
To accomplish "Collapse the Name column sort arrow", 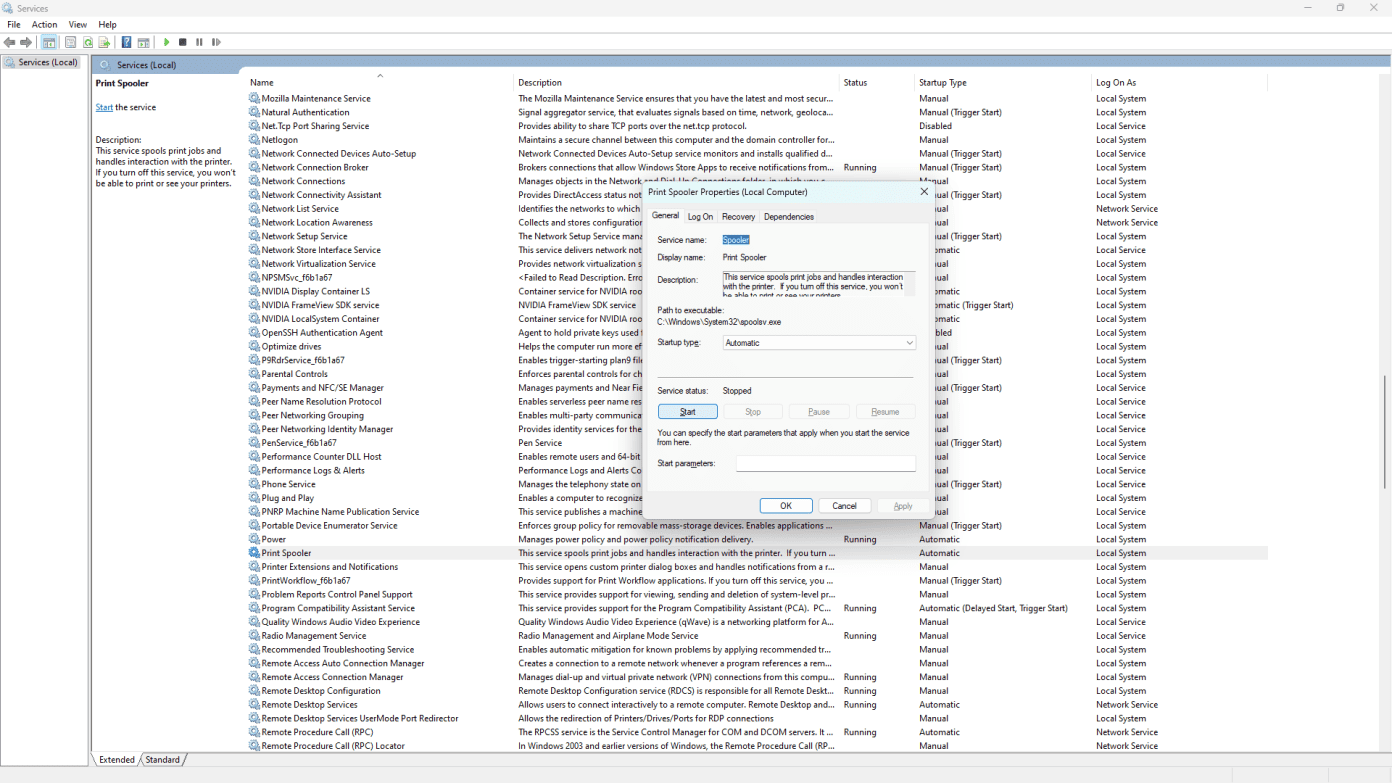I will [380, 75].
